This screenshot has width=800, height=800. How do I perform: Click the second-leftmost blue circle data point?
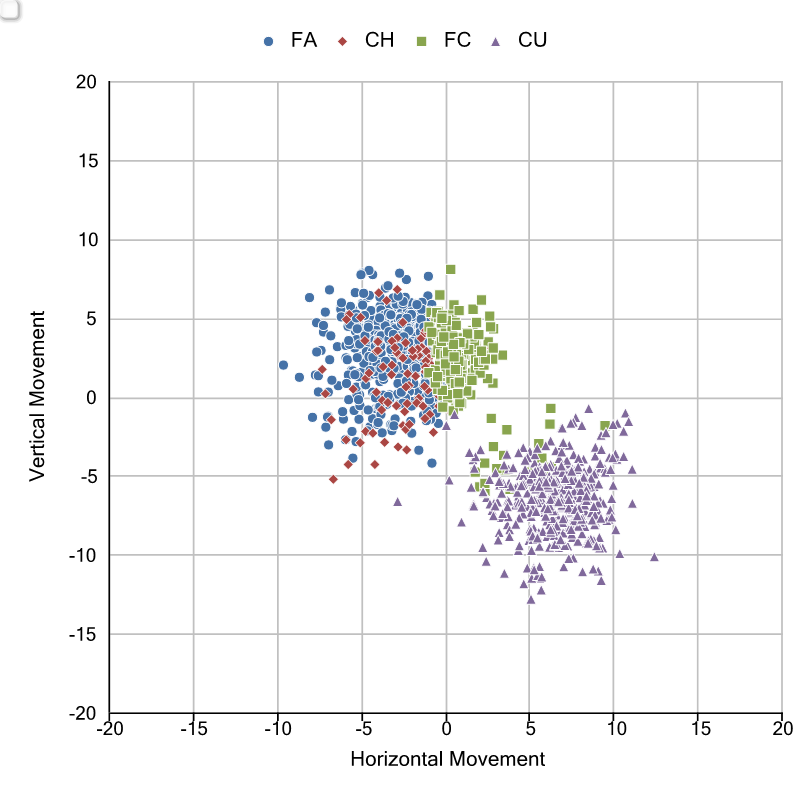(x=299, y=377)
